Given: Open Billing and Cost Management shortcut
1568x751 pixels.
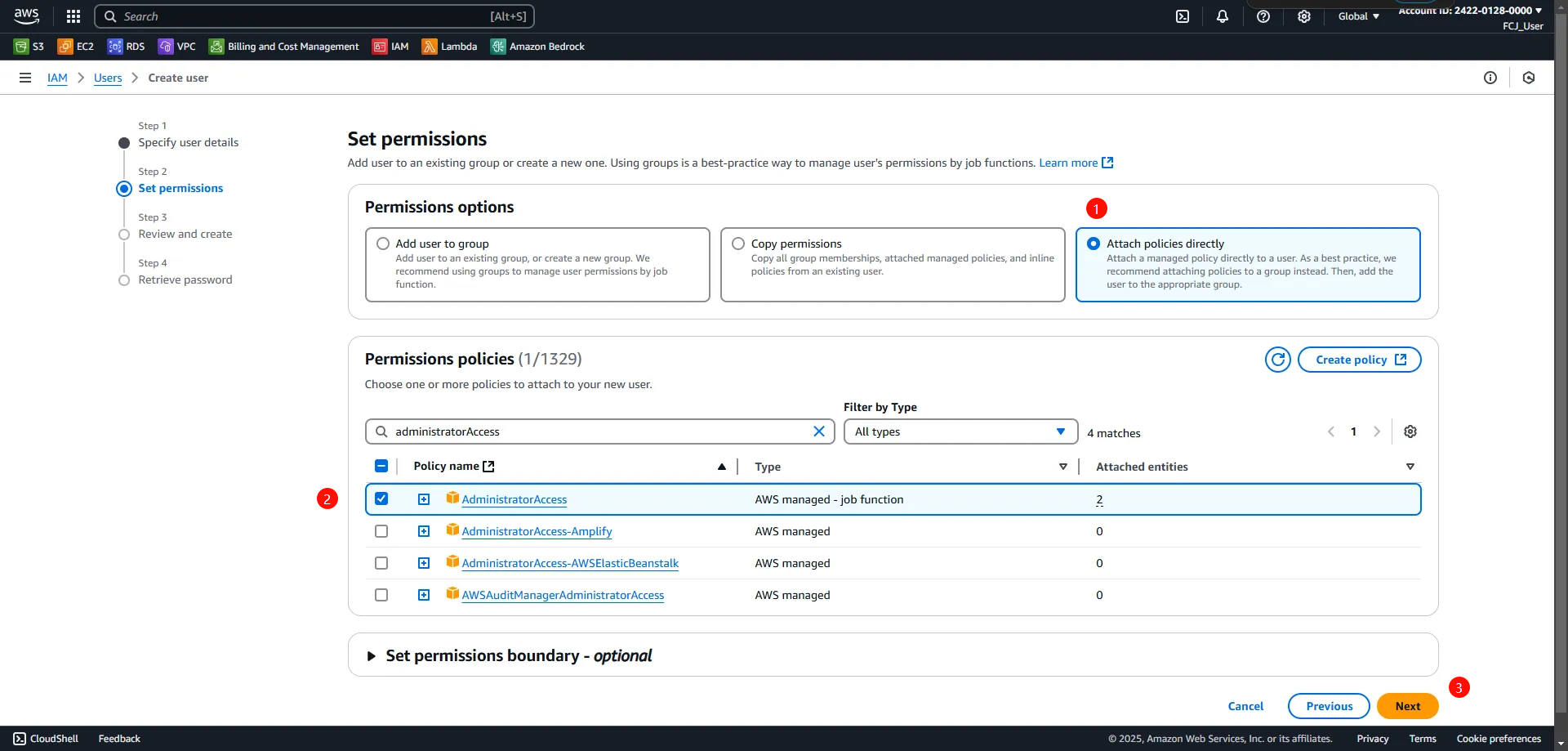Looking at the screenshot, I should [x=284, y=47].
